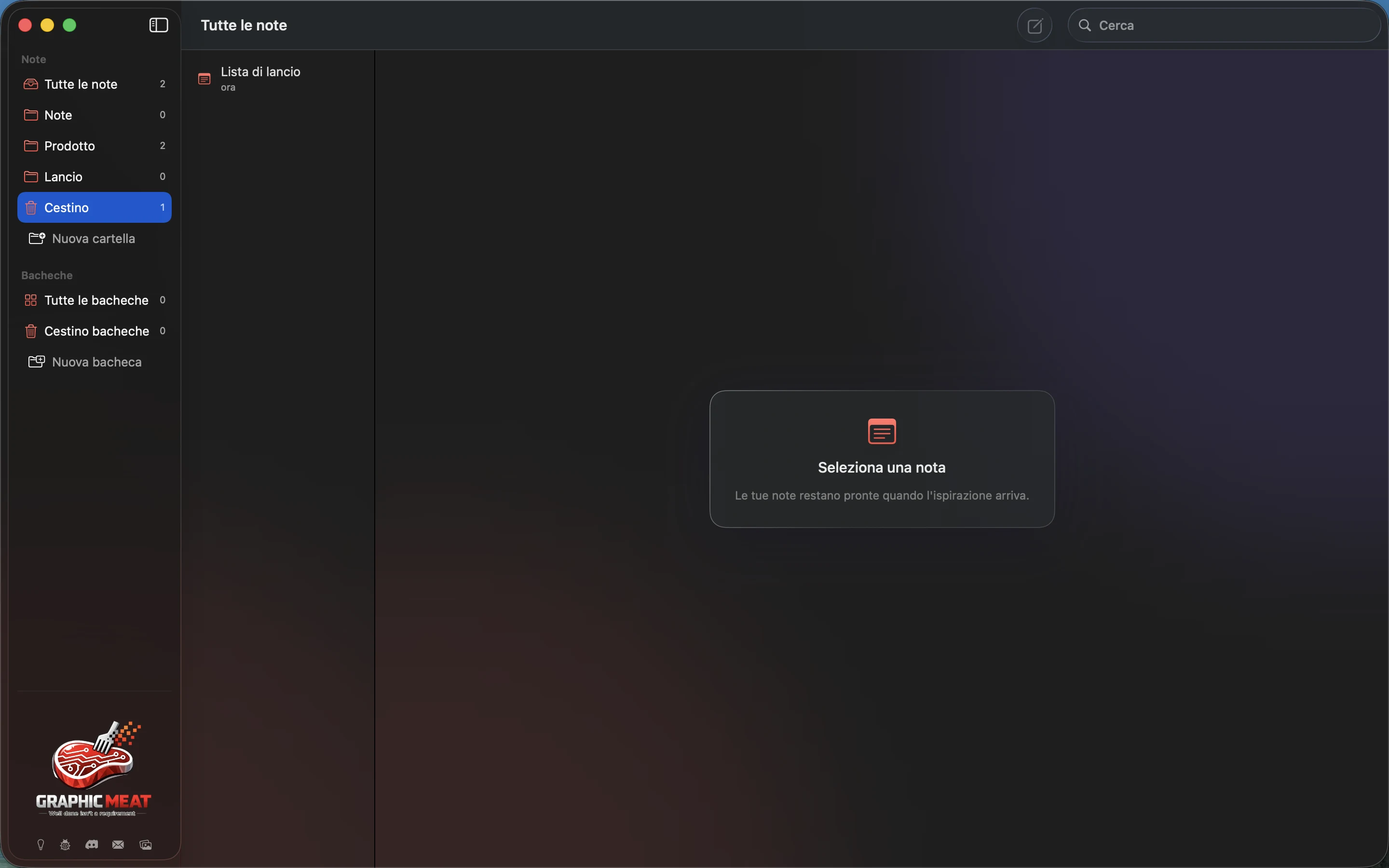Click the Bacheche section header
The image size is (1389, 868).
(x=47, y=275)
